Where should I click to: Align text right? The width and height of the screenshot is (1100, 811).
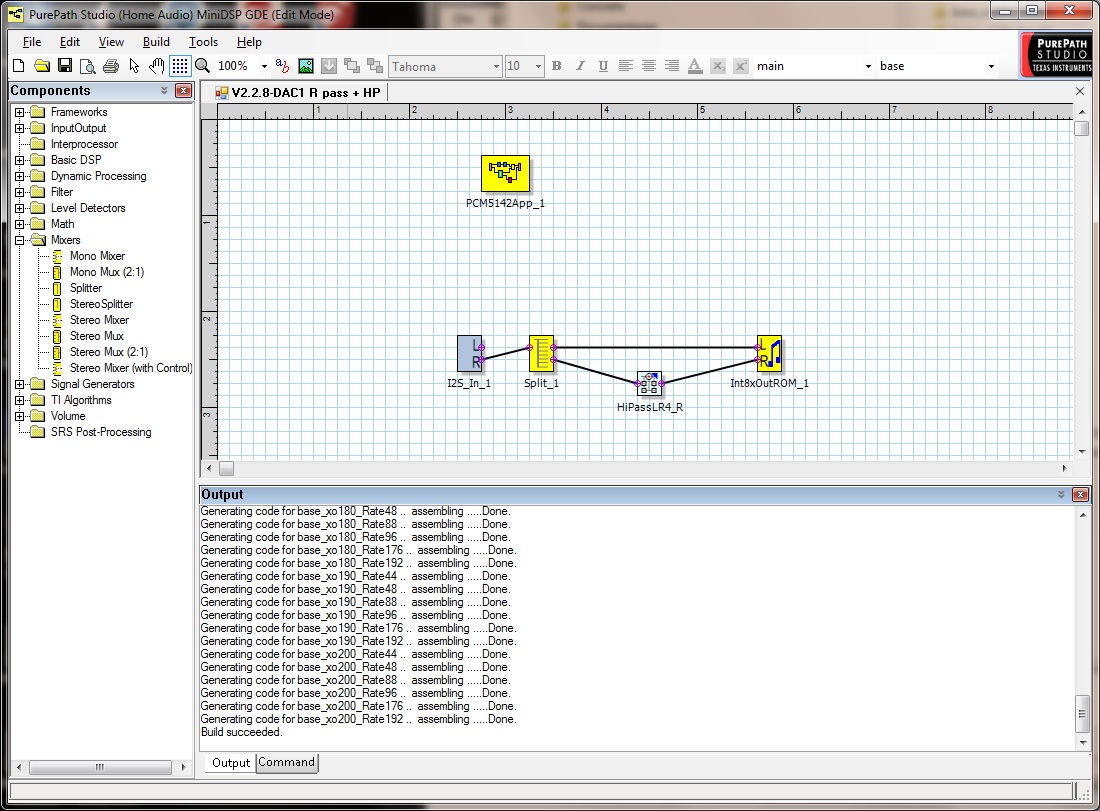click(x=671, y=66)
